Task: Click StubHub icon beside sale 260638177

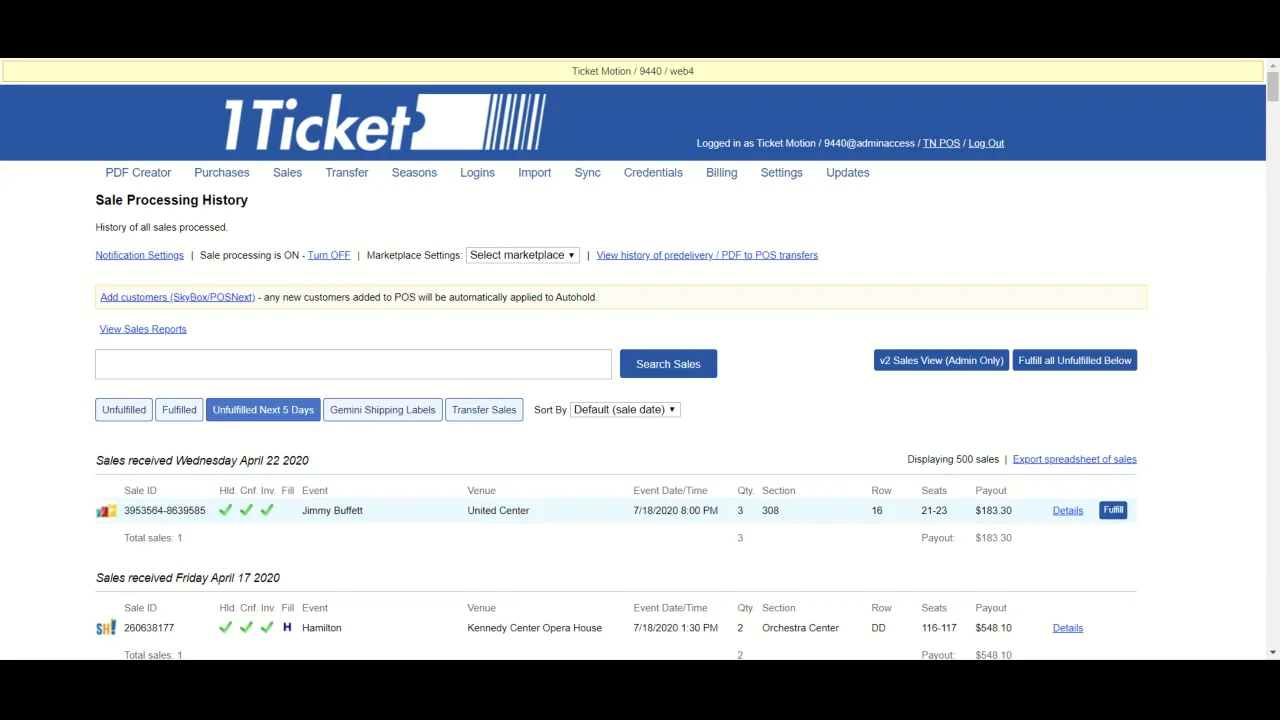Action: pos(106,628)
